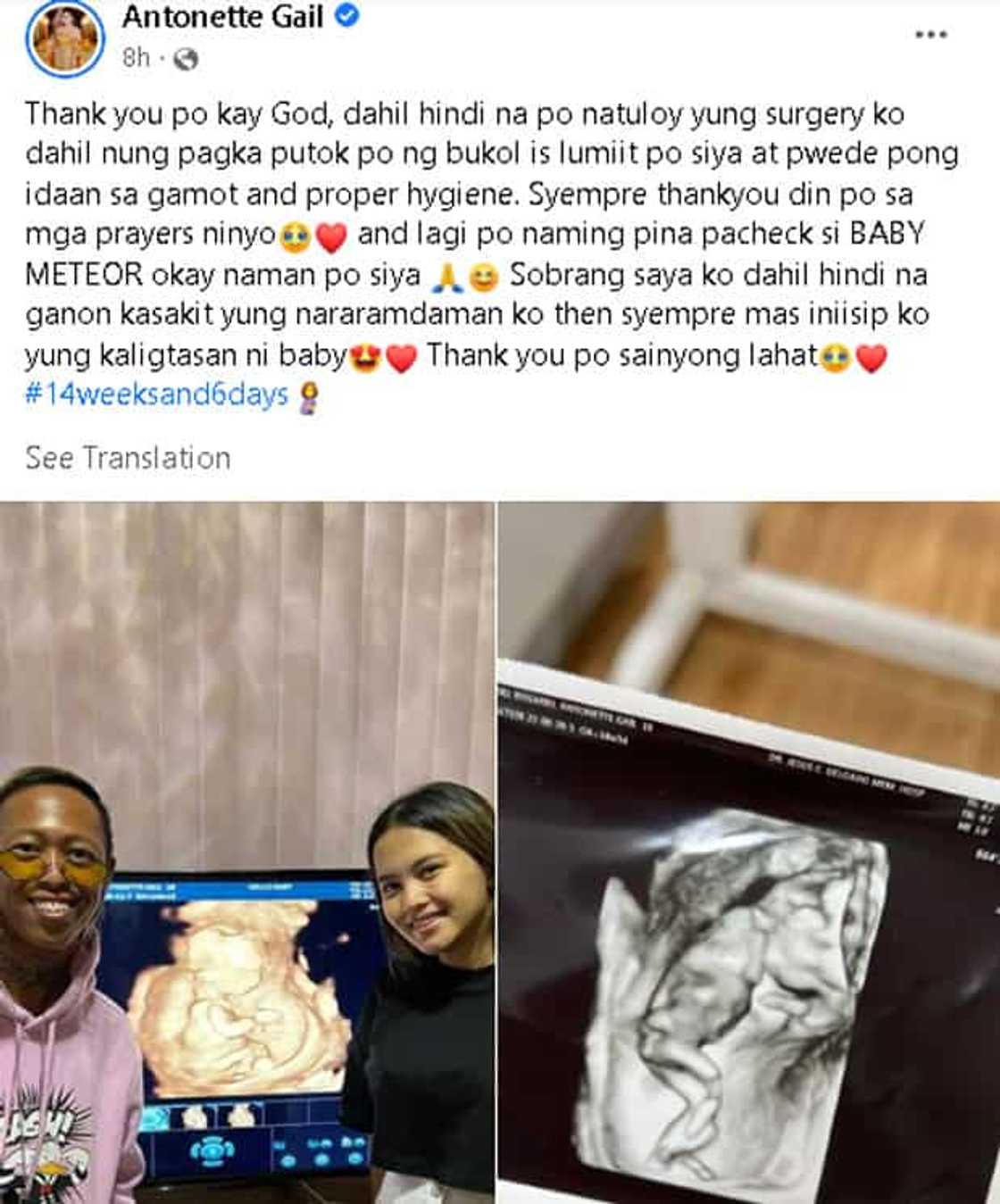Click the heart-eyes emoji after baby
This screenshot has width=1000, height=1204.
click(x=367, y=358)
